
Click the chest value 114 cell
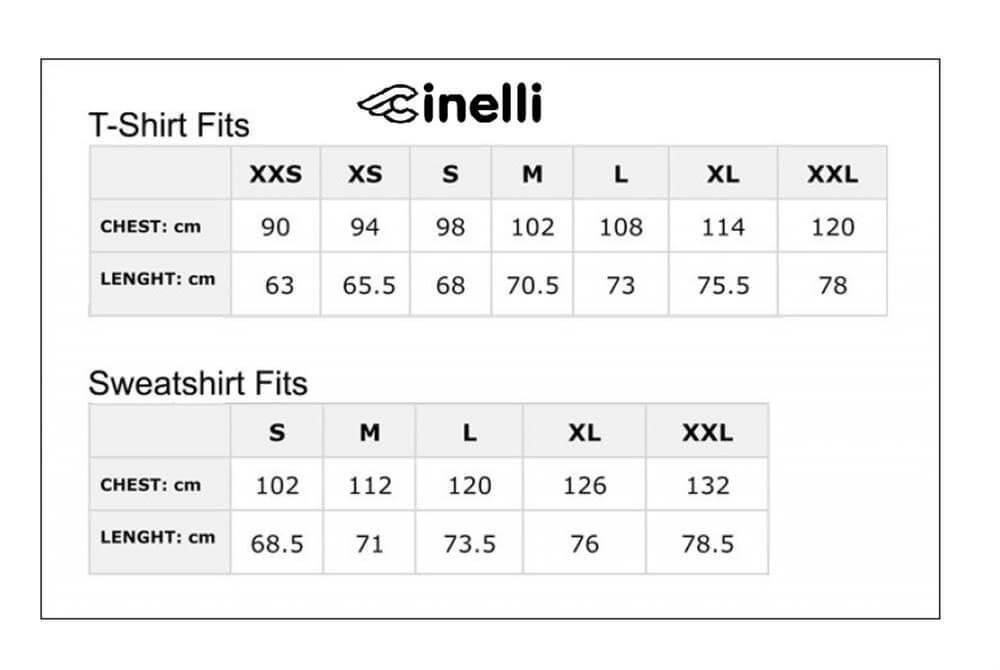point(723,226)
